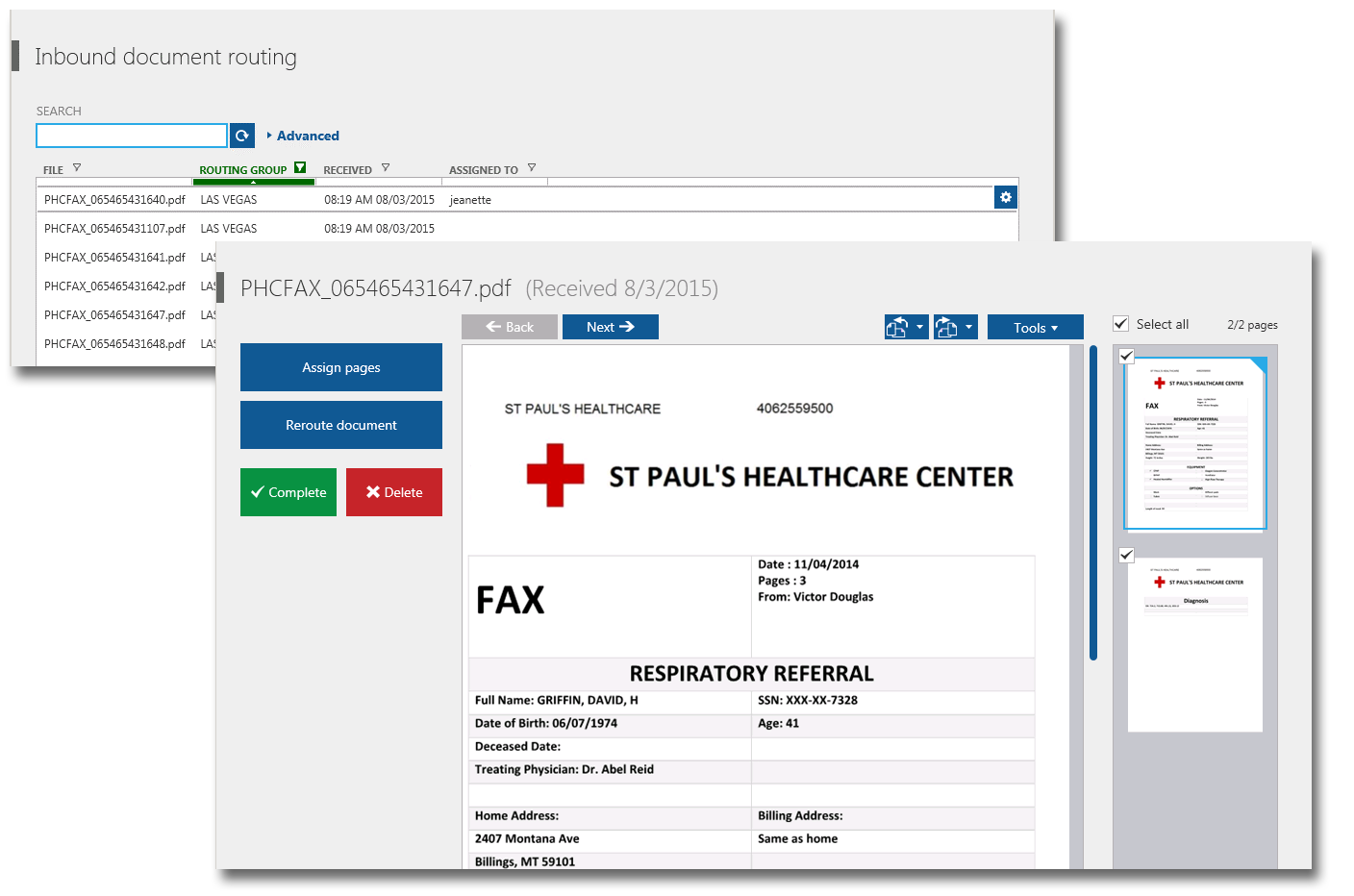Image resolution: width=1354 pixels, height=896 pixels.
Task: Sort by the ROUTING GROUP column header
Action: [x=243, y=168]
